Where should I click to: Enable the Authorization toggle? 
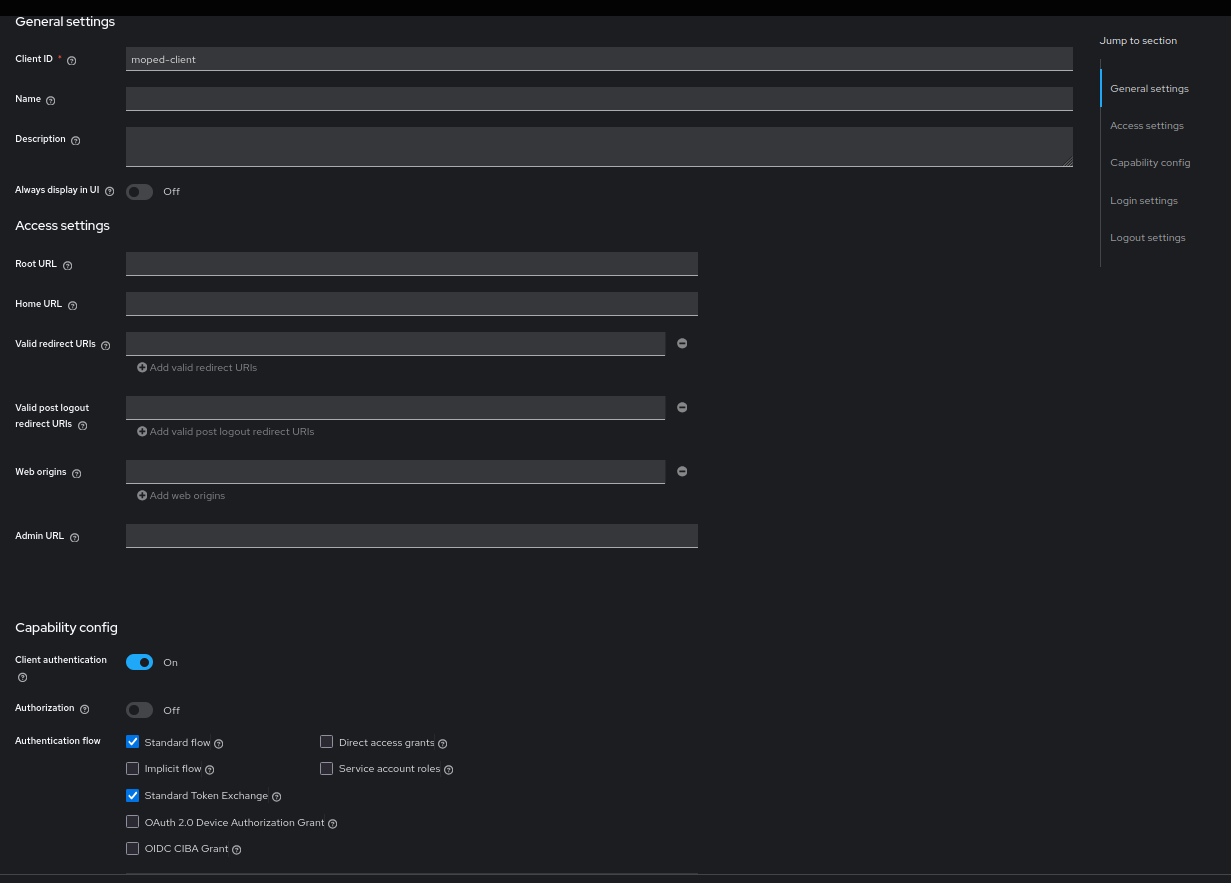139,710
